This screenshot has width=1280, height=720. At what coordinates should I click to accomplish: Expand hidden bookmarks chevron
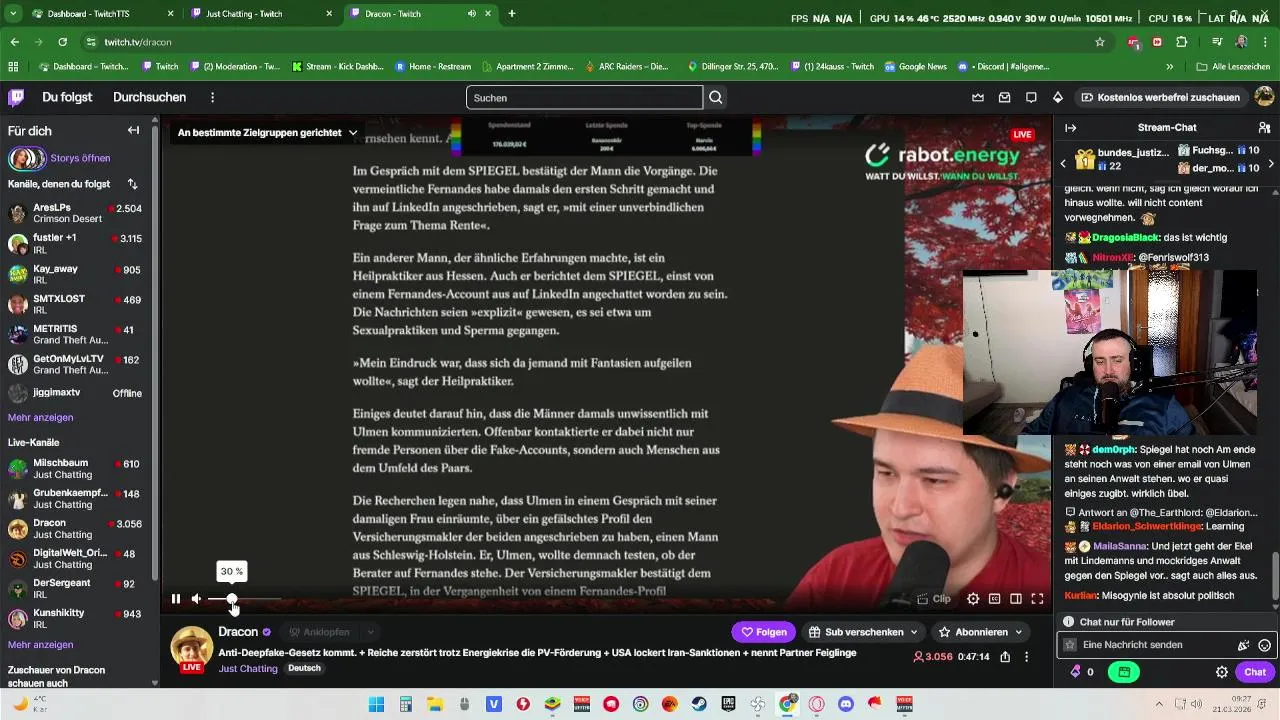click(1169, 66)
